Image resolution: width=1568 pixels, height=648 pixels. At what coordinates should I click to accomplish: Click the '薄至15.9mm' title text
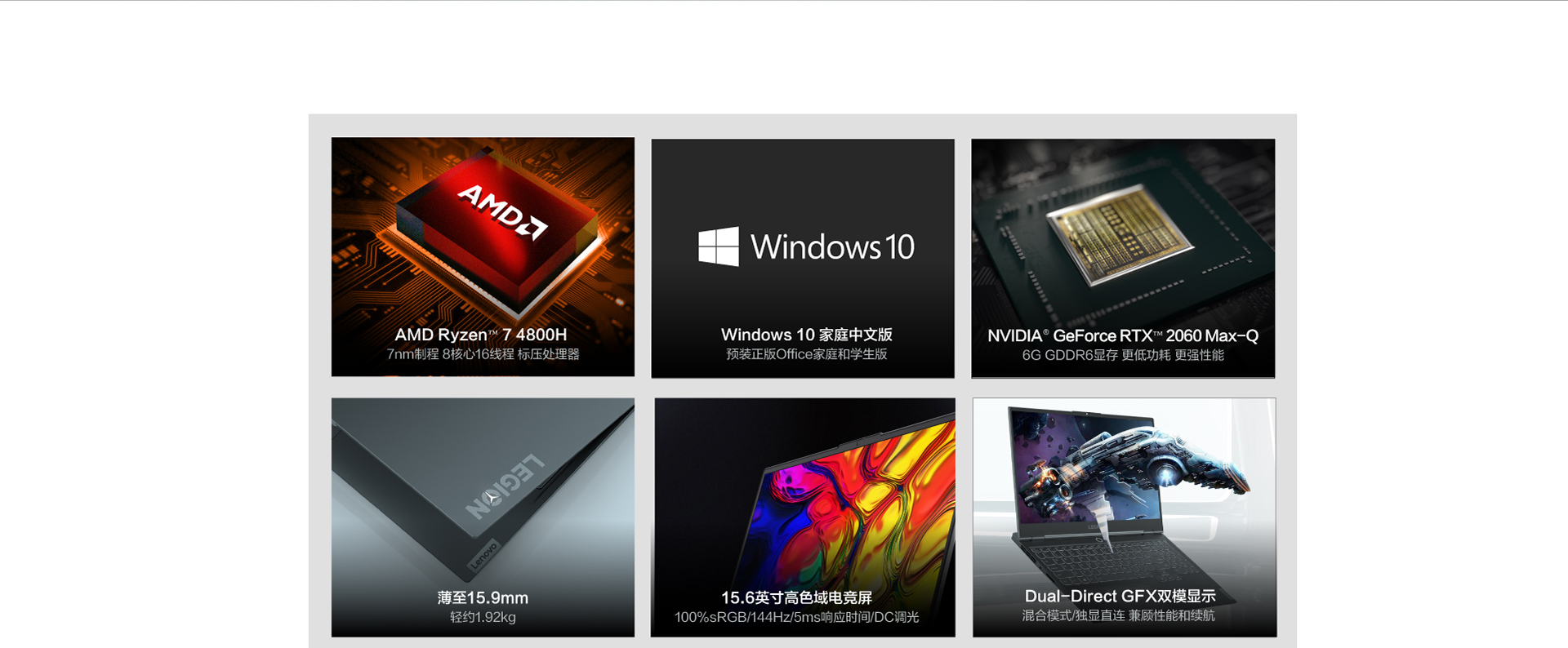pyautogui.click(x=483, y=597)
